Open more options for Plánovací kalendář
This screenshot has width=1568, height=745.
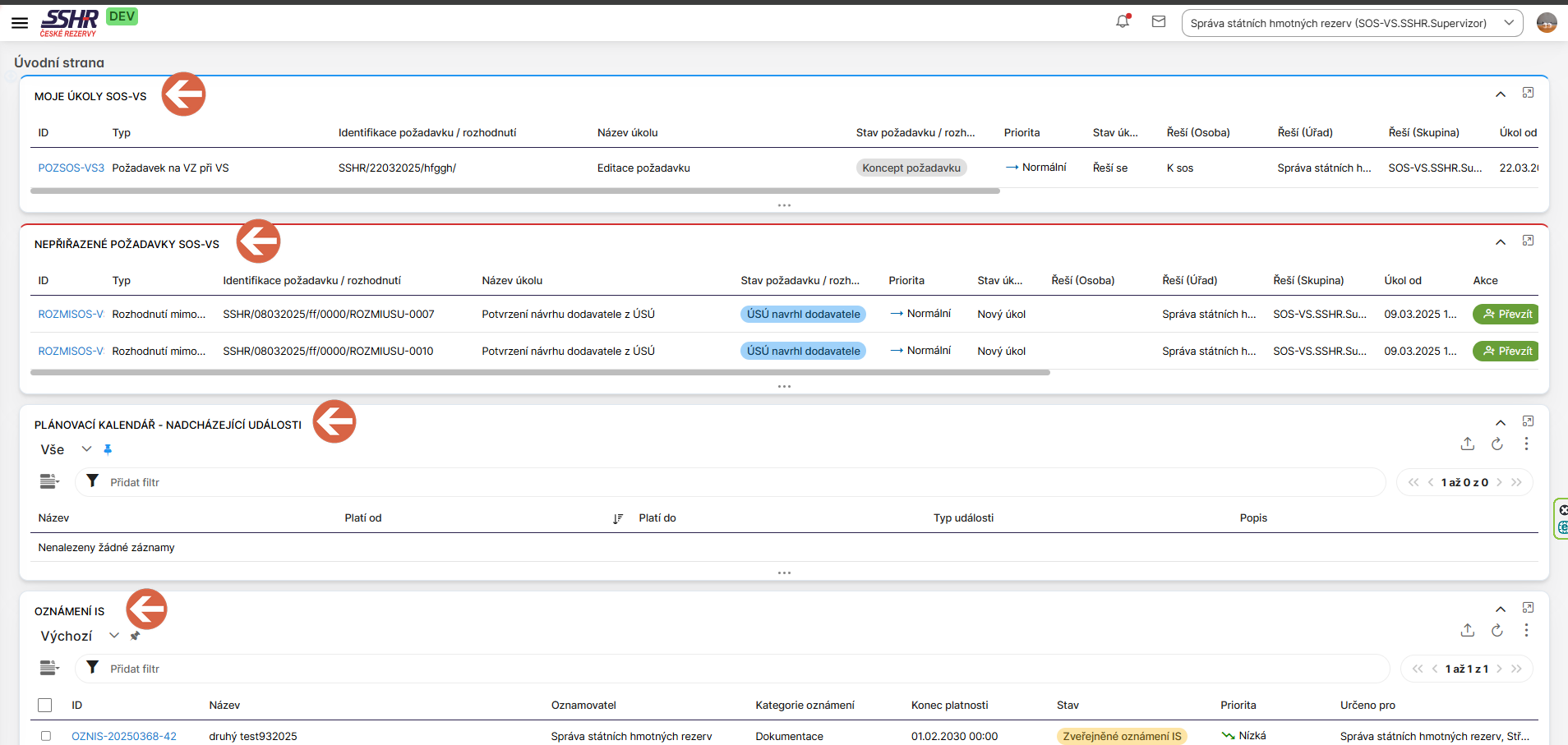pos(1526,444)
